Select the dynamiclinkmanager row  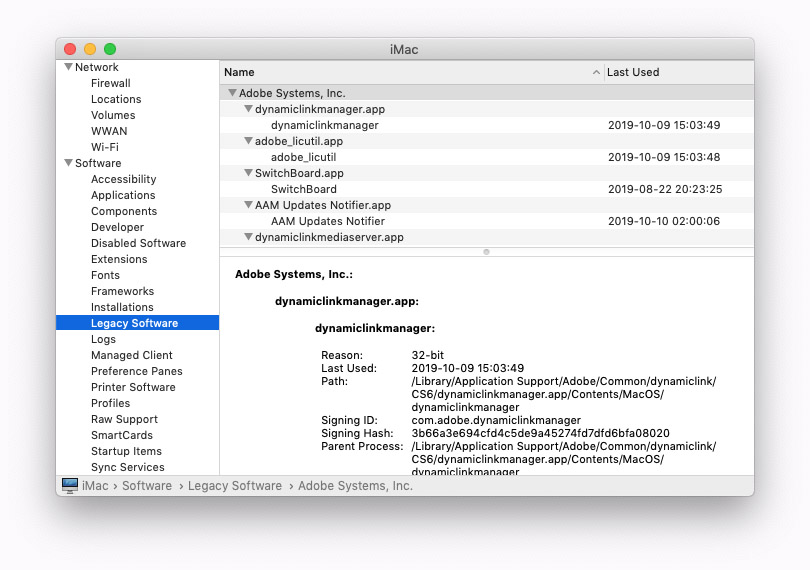(487, 125)
